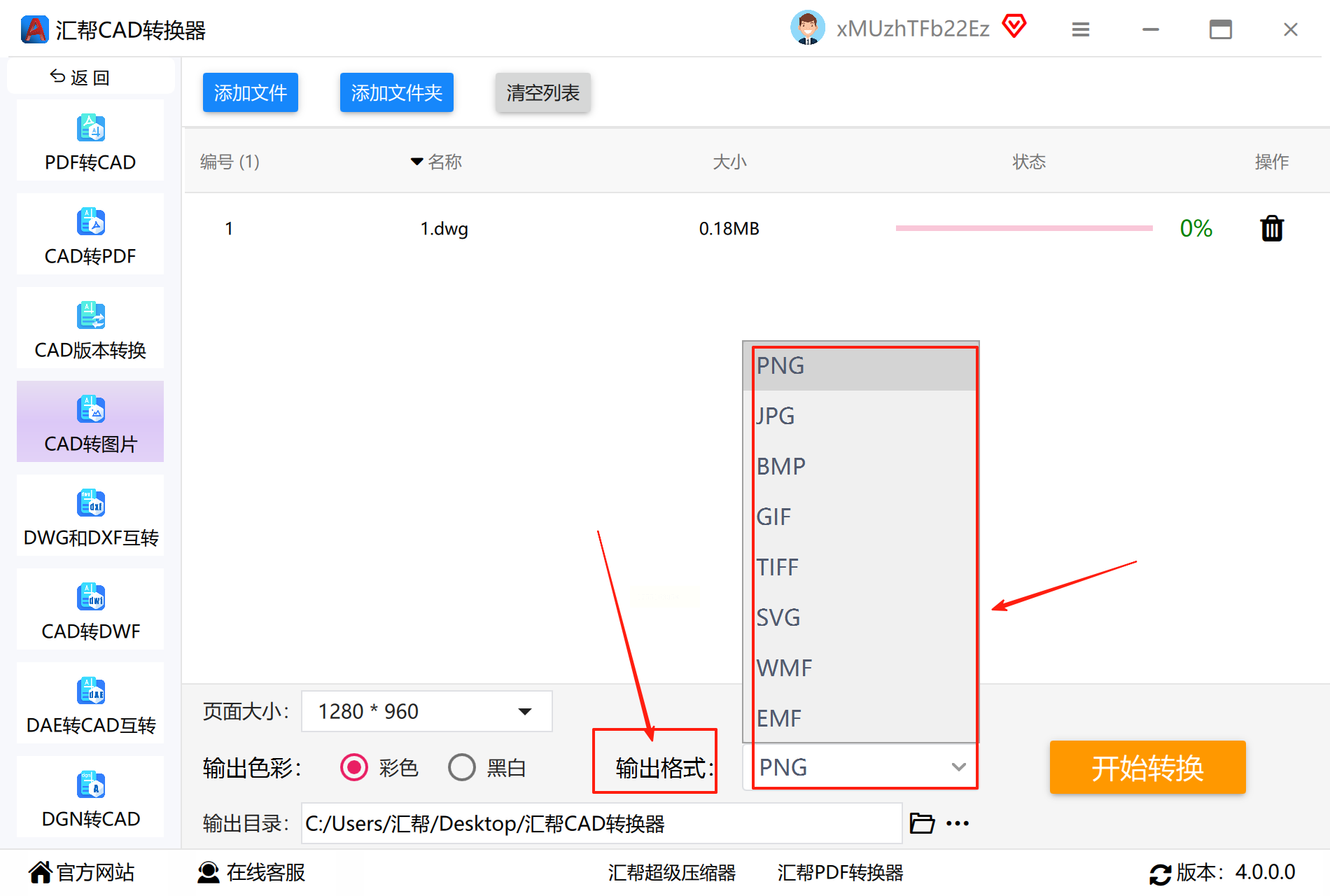Viewport: 1330px width, 896px height.
Task: Choose SVG from the format list
Action: point(860,617)
